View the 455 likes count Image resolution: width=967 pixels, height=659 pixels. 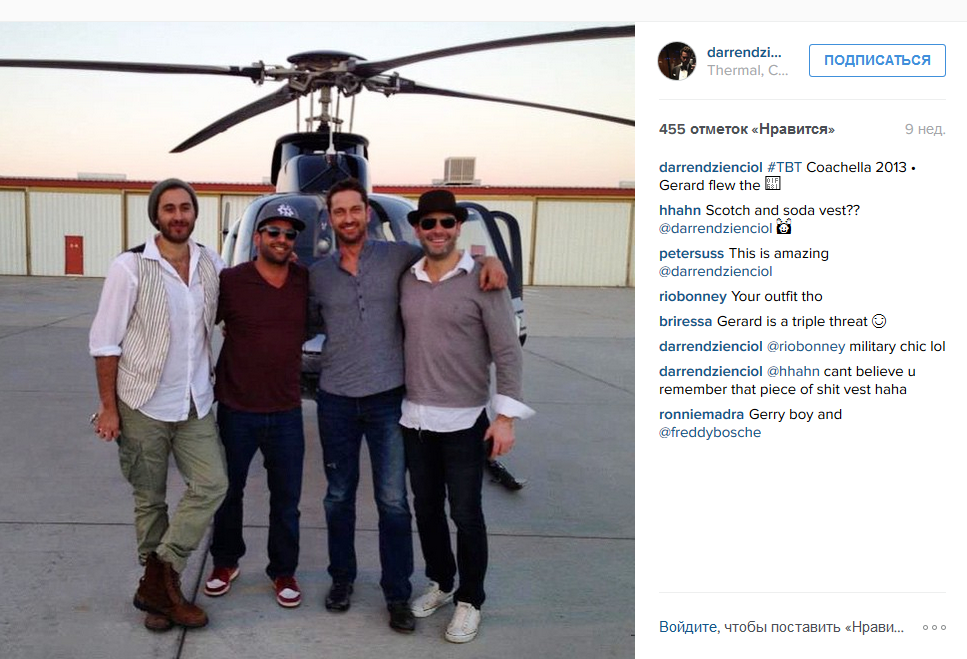coord(746,129)
